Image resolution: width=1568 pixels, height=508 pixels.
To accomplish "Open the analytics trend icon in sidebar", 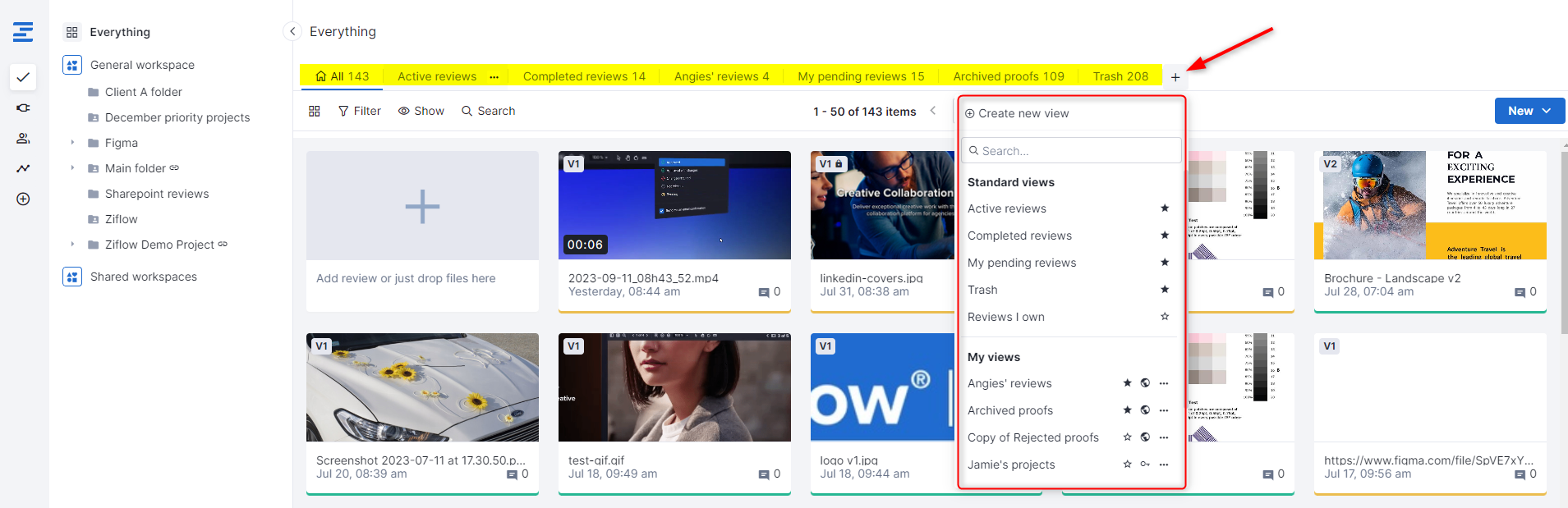I will coord(23,168).
